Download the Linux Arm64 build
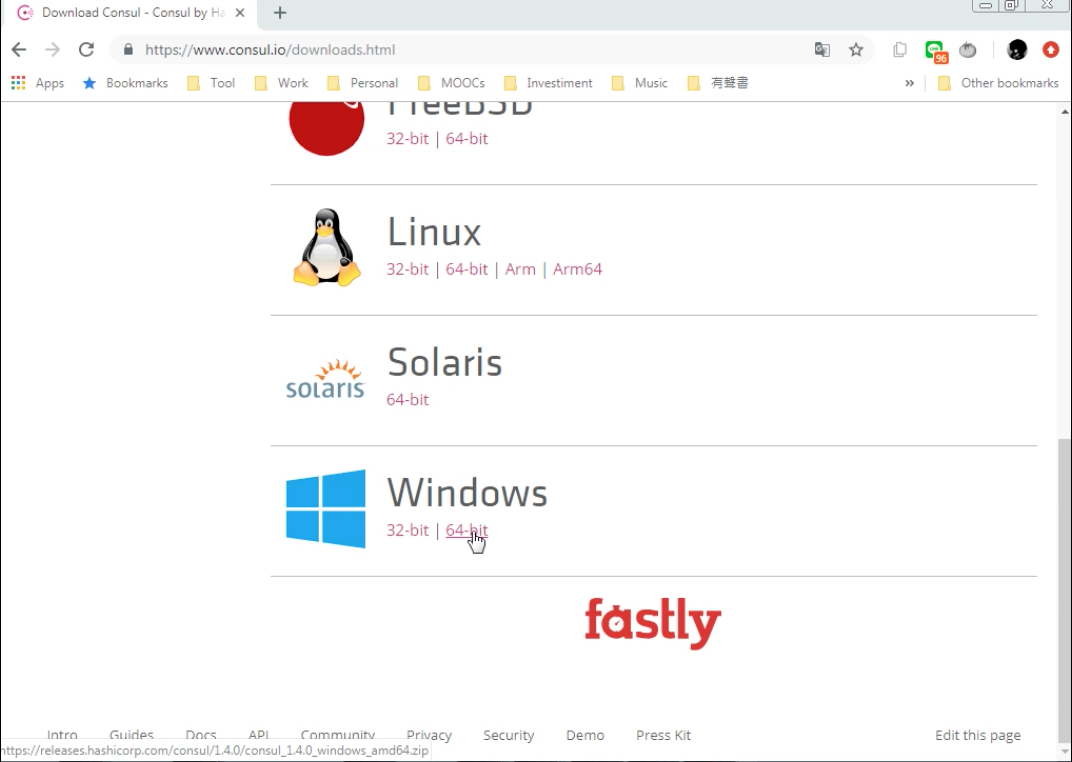1072x762 pixels. pyautogui.click(x=578, y=269)
